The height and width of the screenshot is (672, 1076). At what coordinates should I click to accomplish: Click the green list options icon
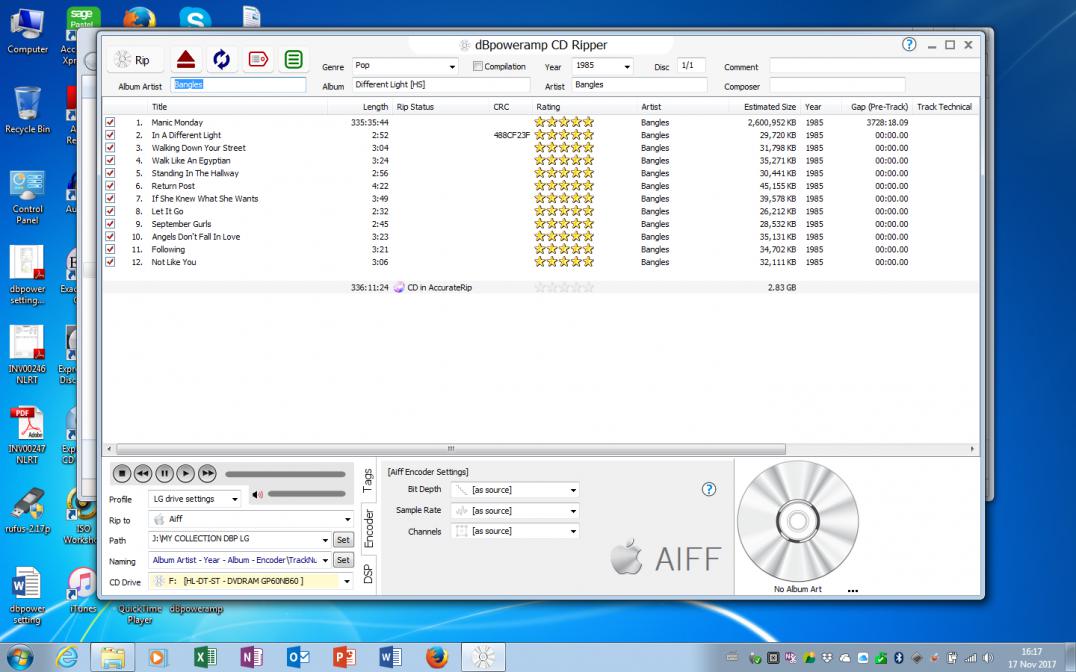click(x=293, y=60)
